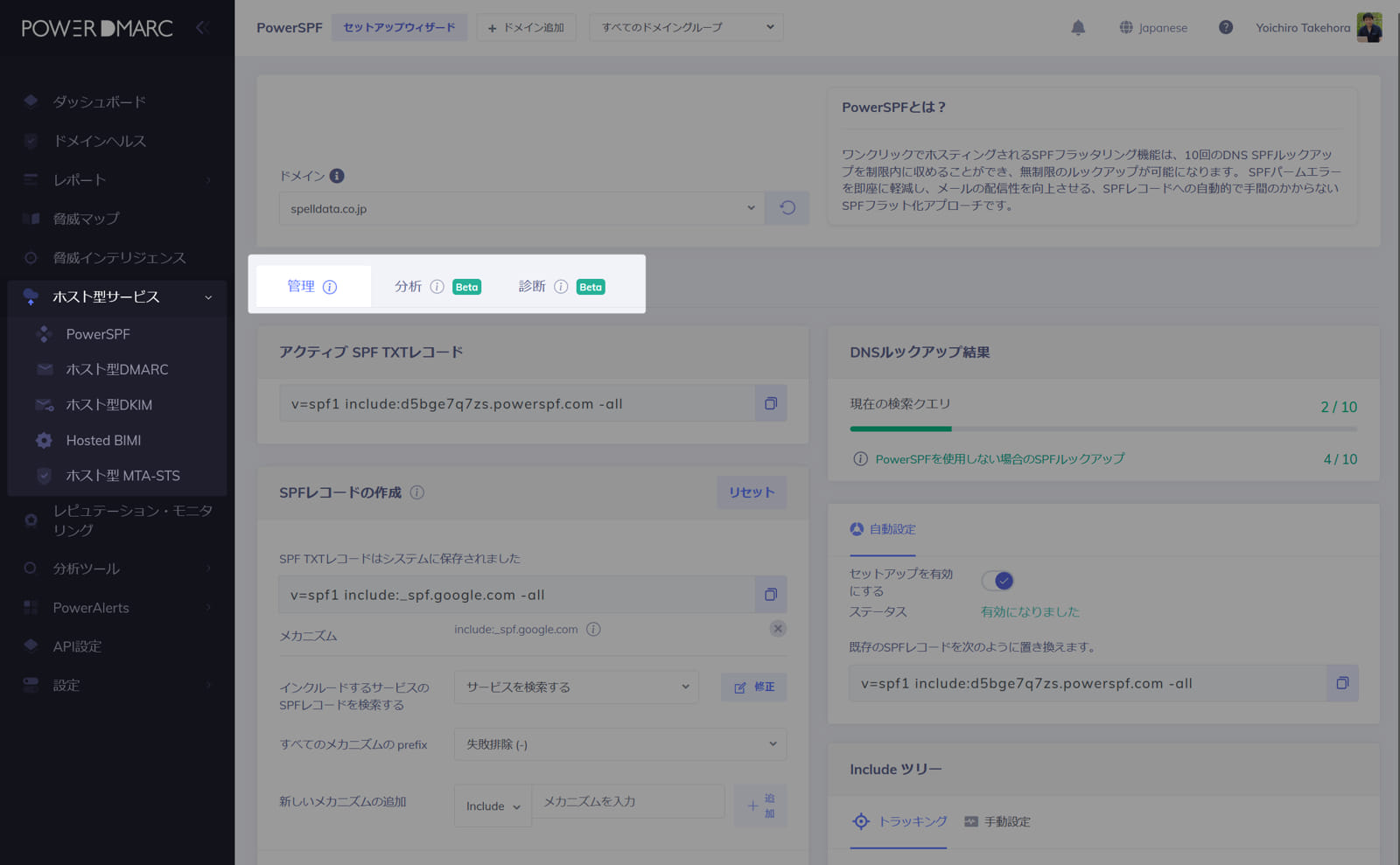Remove the include:_spf.google.com mechanism
1400x865 pixels.
point(778,629)
